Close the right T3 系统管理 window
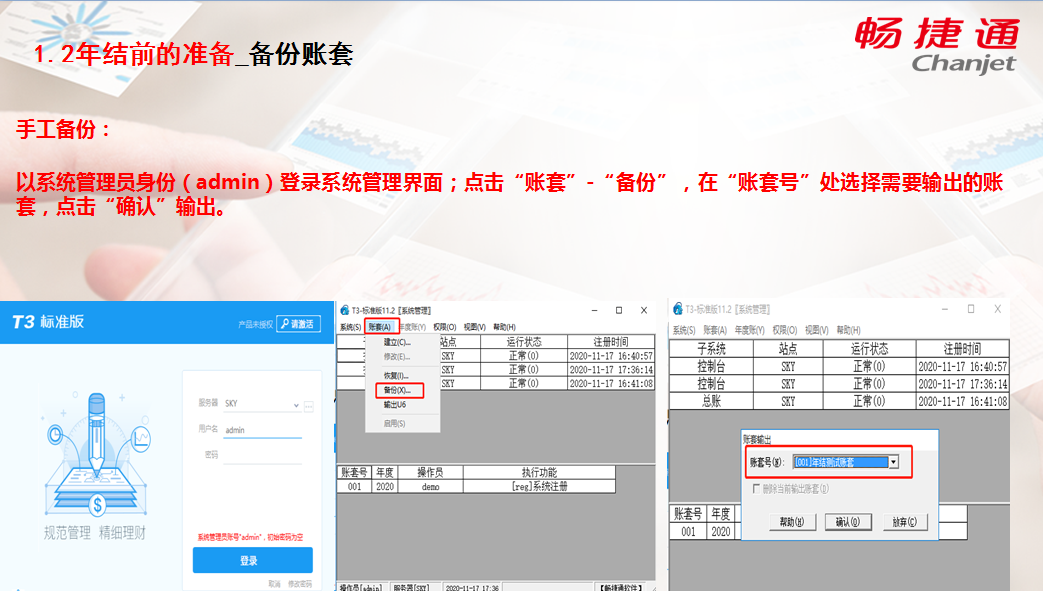Image resolution: width=1043 pixels, height=591 pixels. [998, 309]
